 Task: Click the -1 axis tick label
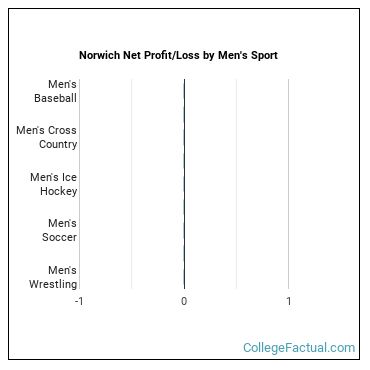click(79, 301)
